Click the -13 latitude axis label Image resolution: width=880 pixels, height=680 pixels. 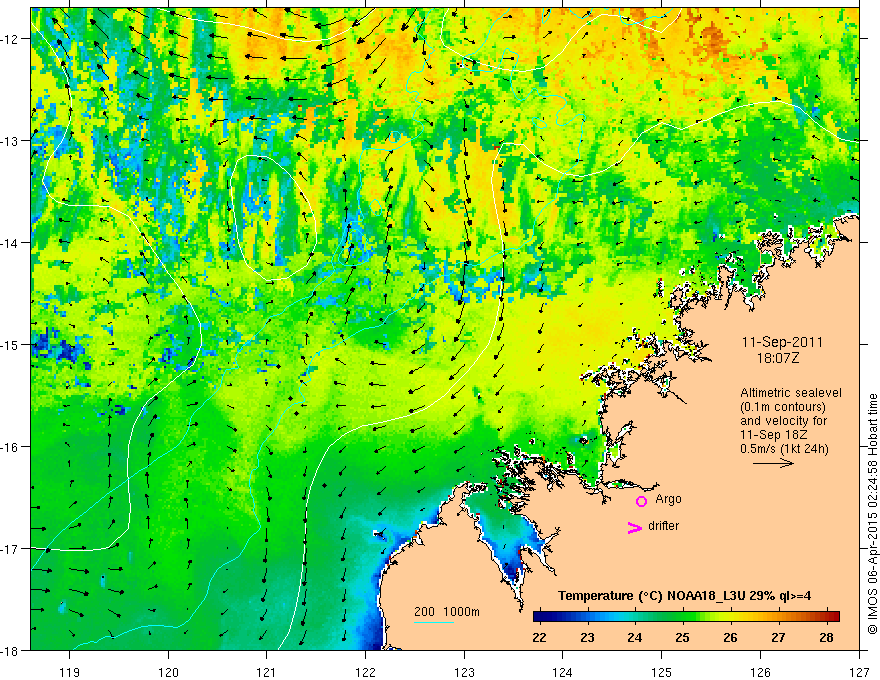pos(11,141)
